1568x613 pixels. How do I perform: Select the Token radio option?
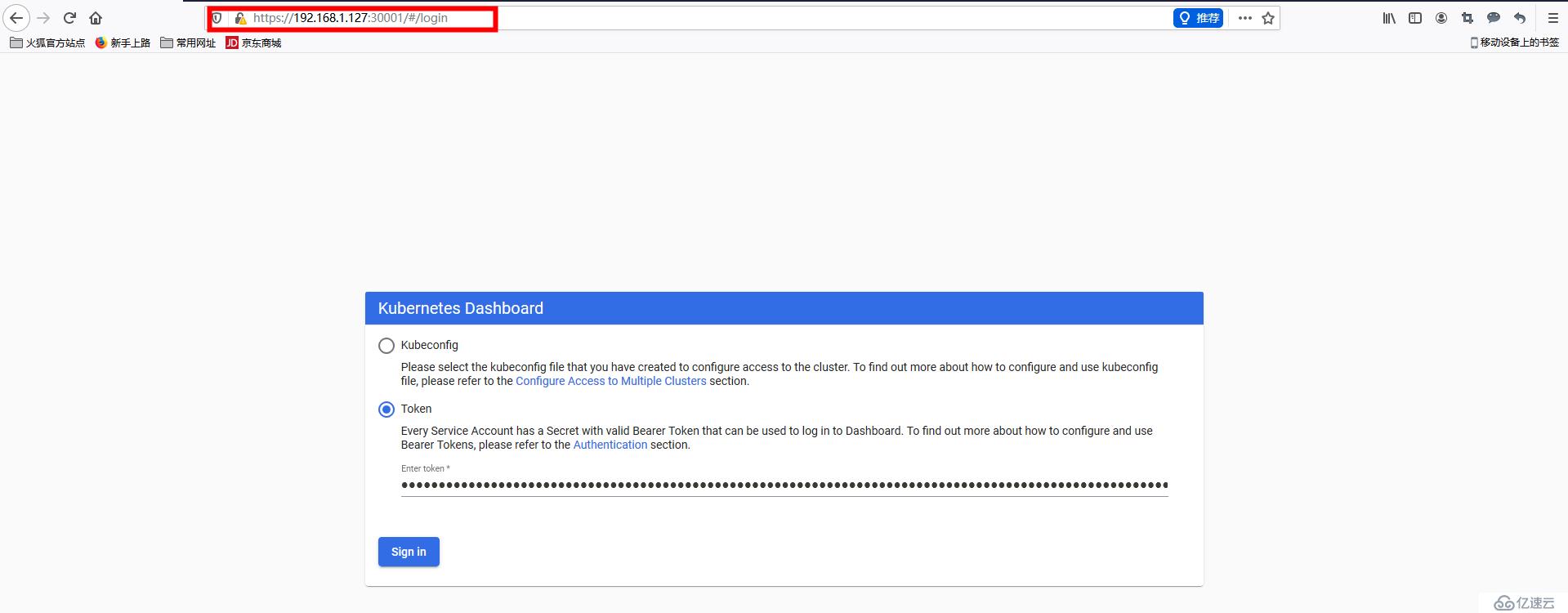click(x=386, y=409)
